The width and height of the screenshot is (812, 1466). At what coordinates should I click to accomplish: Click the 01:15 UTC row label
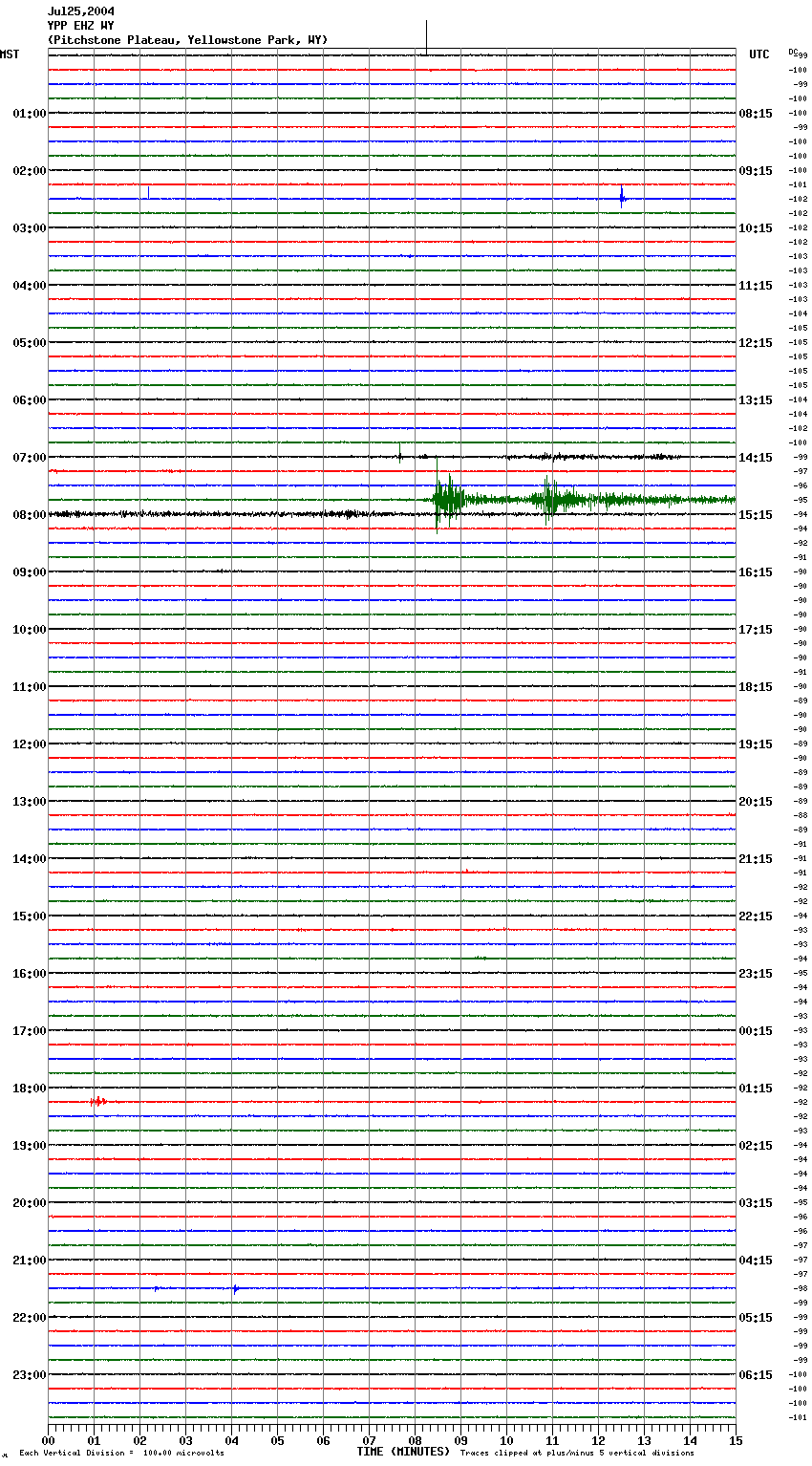pyautogui.click(x=756, y=1089)
